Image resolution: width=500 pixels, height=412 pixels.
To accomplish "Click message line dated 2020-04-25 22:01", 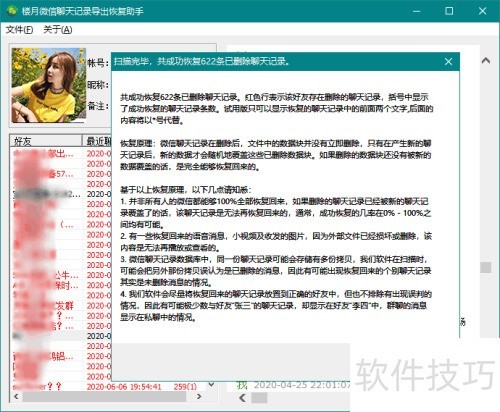I will pos(293,385).
